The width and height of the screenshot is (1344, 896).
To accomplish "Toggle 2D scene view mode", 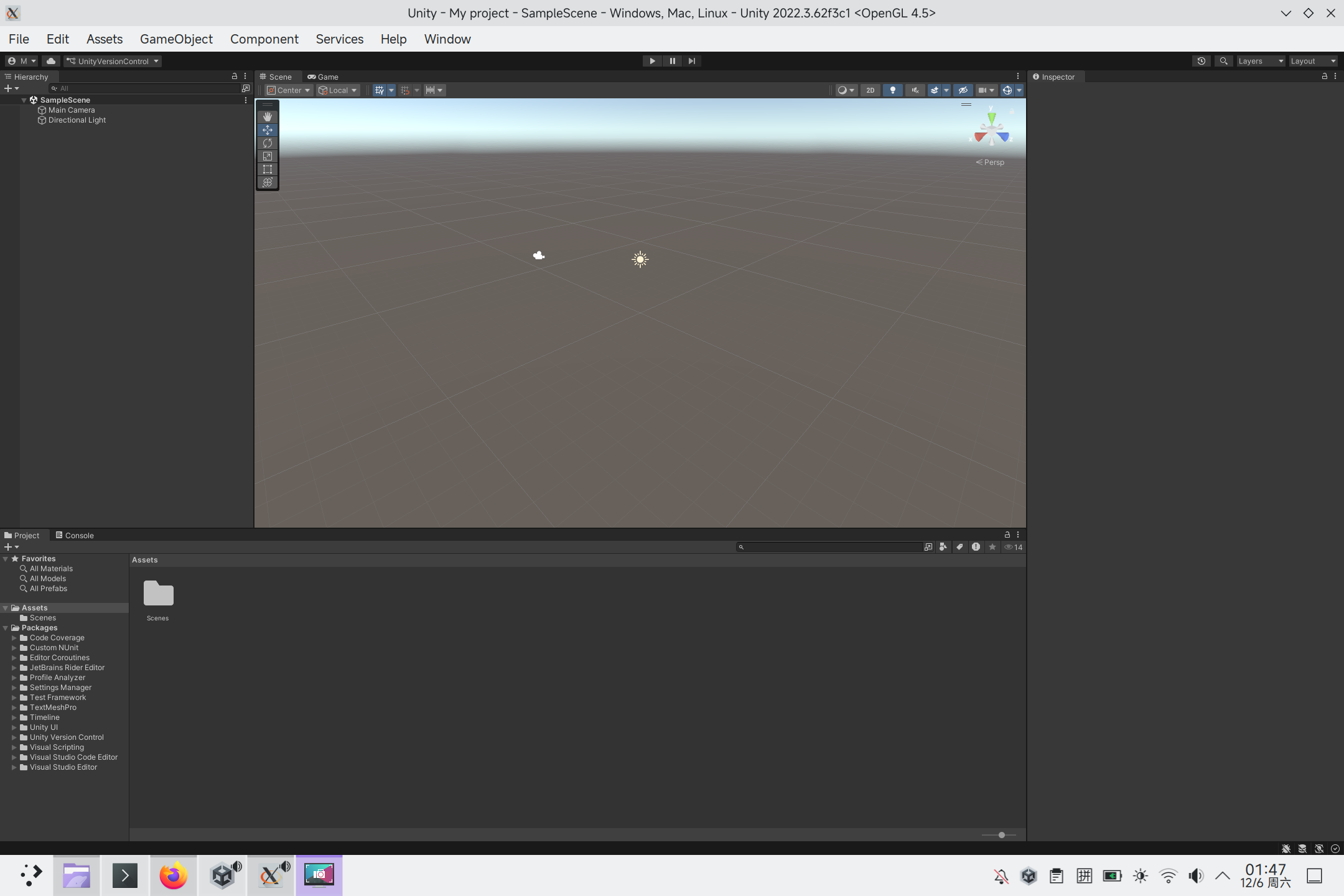I will (870, 90).
